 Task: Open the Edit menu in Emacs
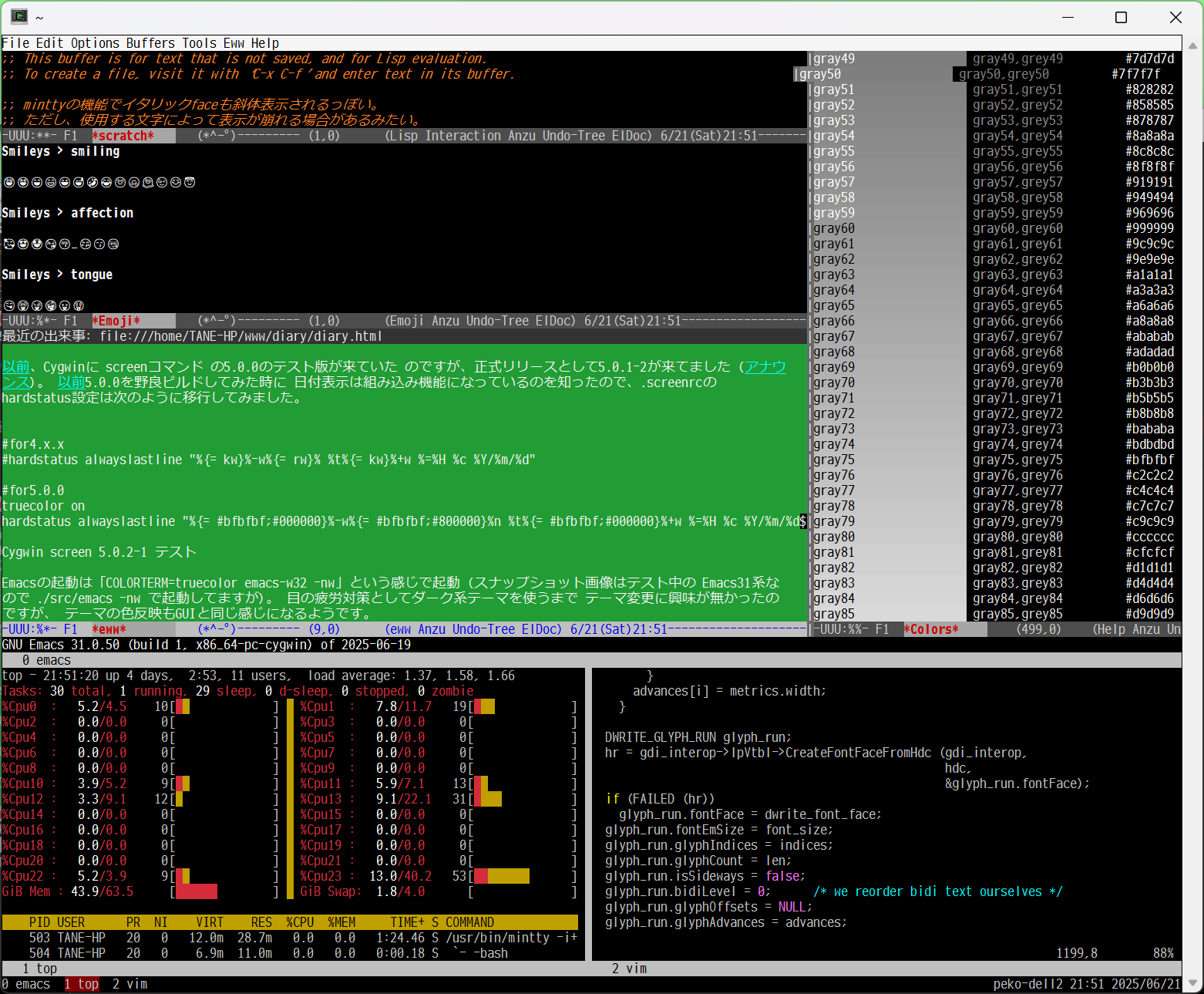click(x=49, y=43)
